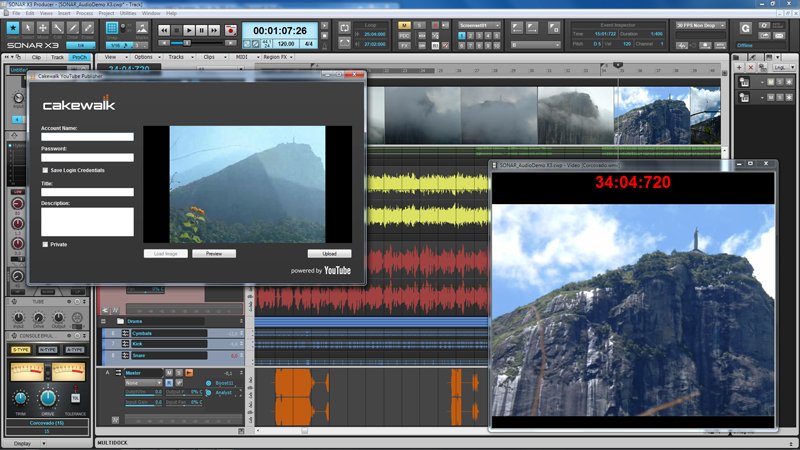Click the Marks metronome-shaped icon
The height and width of the screenshot is (450, 800).
[x=142, y=28]
